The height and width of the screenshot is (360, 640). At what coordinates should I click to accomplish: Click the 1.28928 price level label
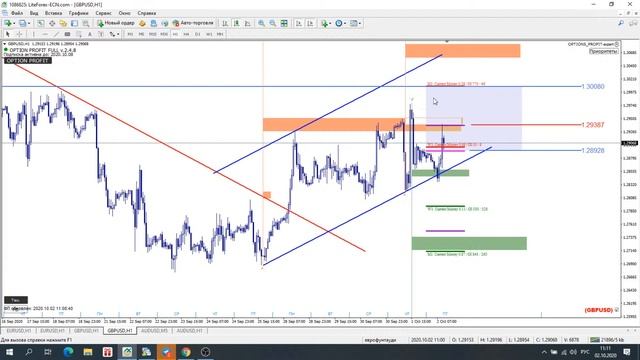tap(593, 151)
